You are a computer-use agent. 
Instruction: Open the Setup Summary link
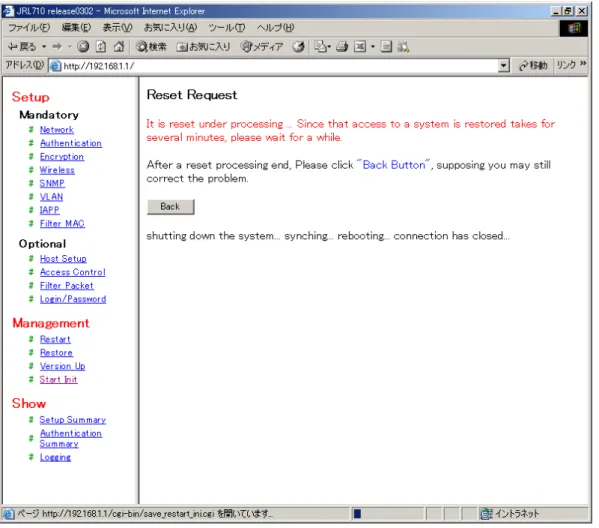(73, 419)
